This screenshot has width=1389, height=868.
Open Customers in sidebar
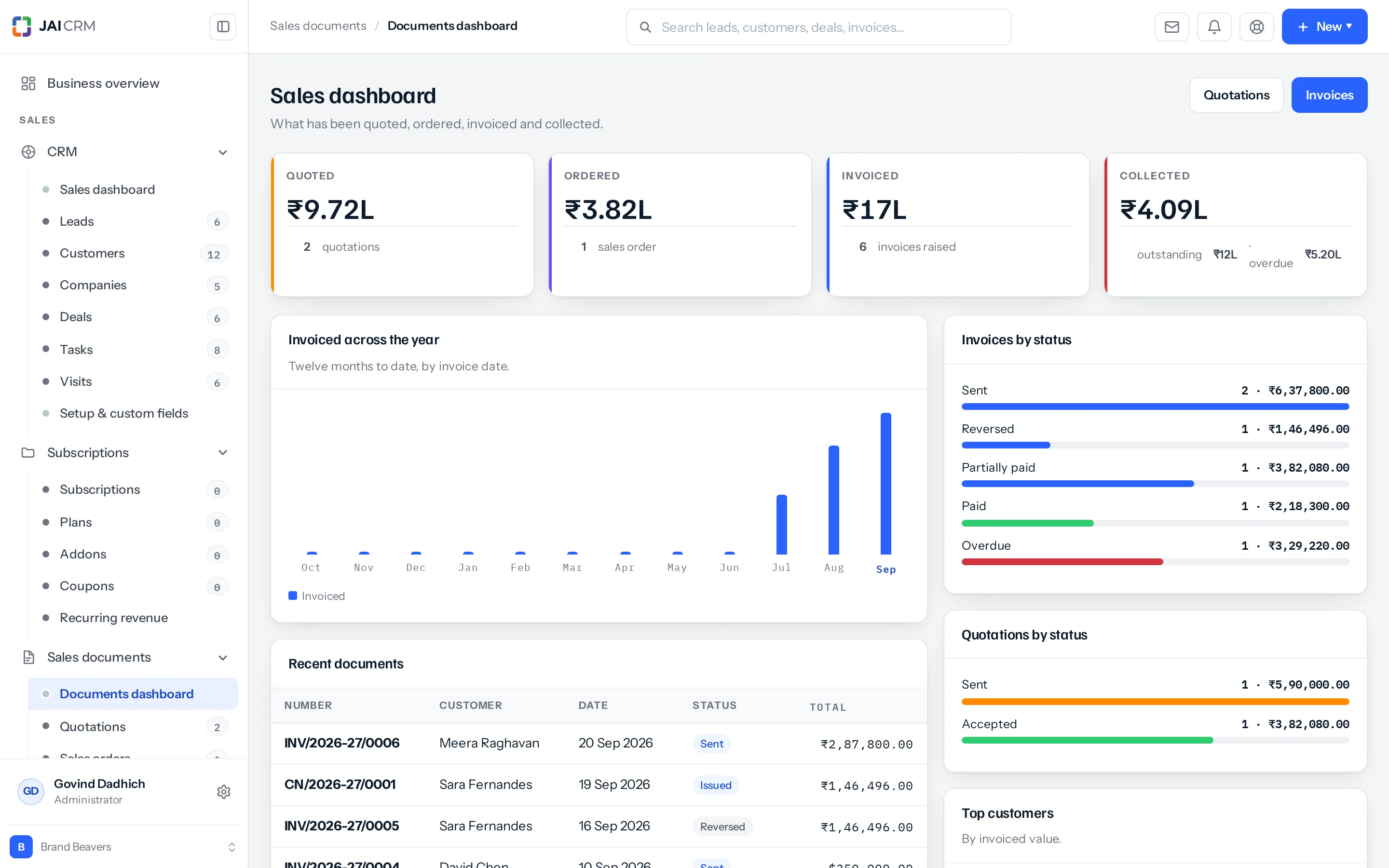coord(133,253)
